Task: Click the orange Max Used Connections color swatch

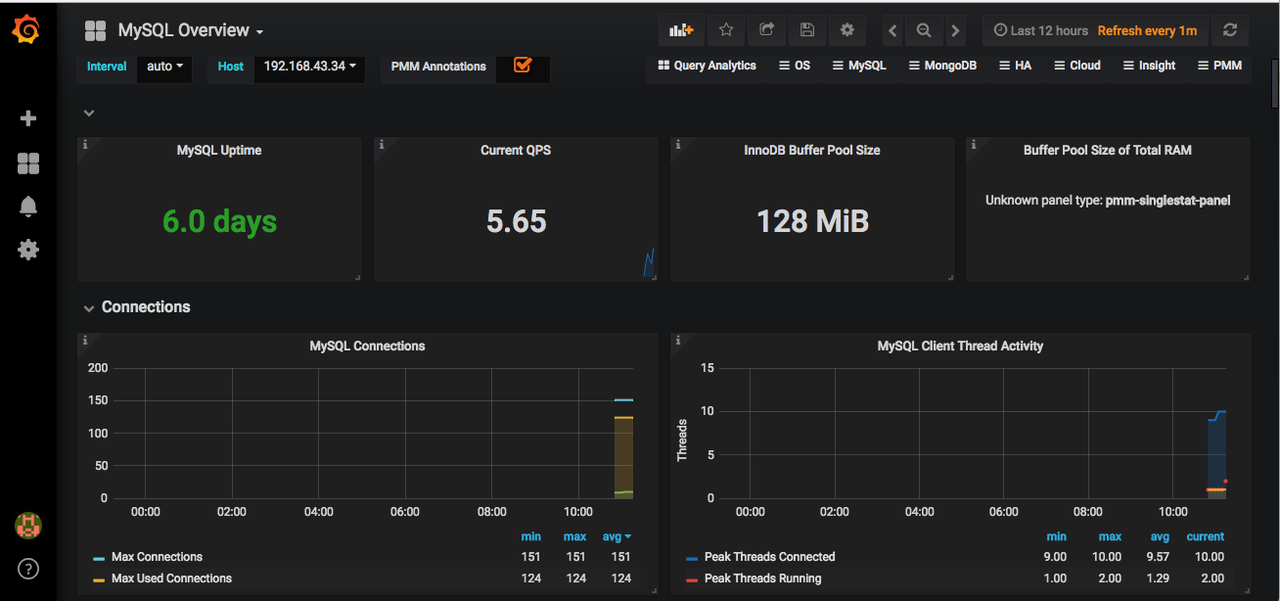Action: point(99,579)
